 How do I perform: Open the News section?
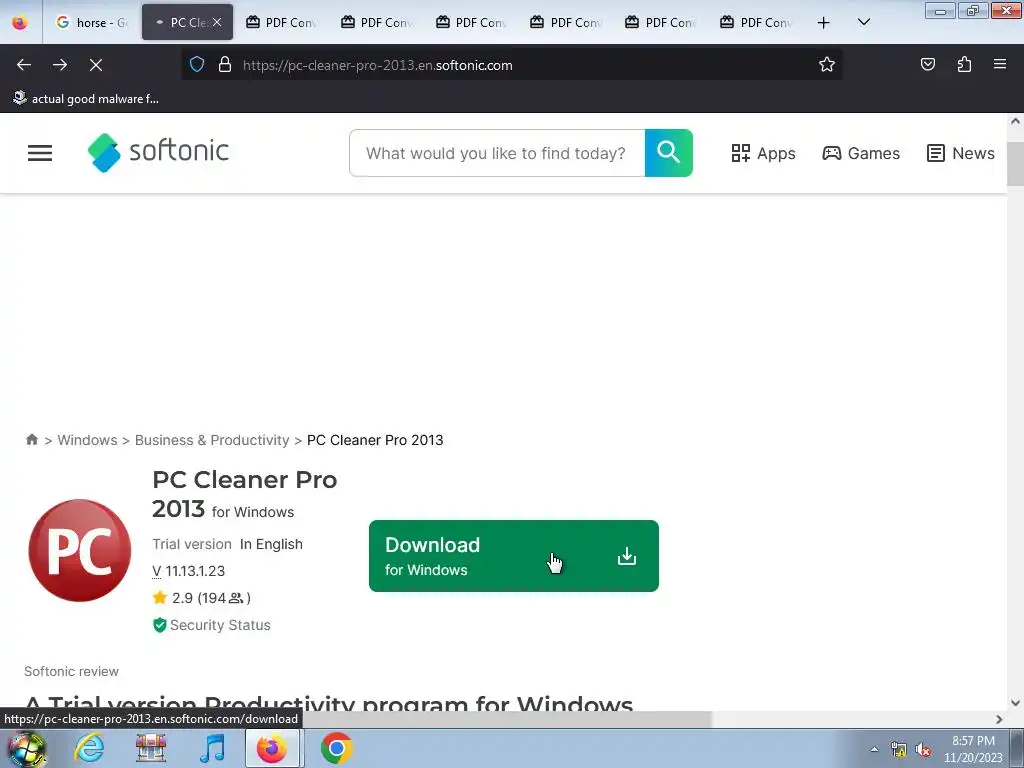coord(961,153)
